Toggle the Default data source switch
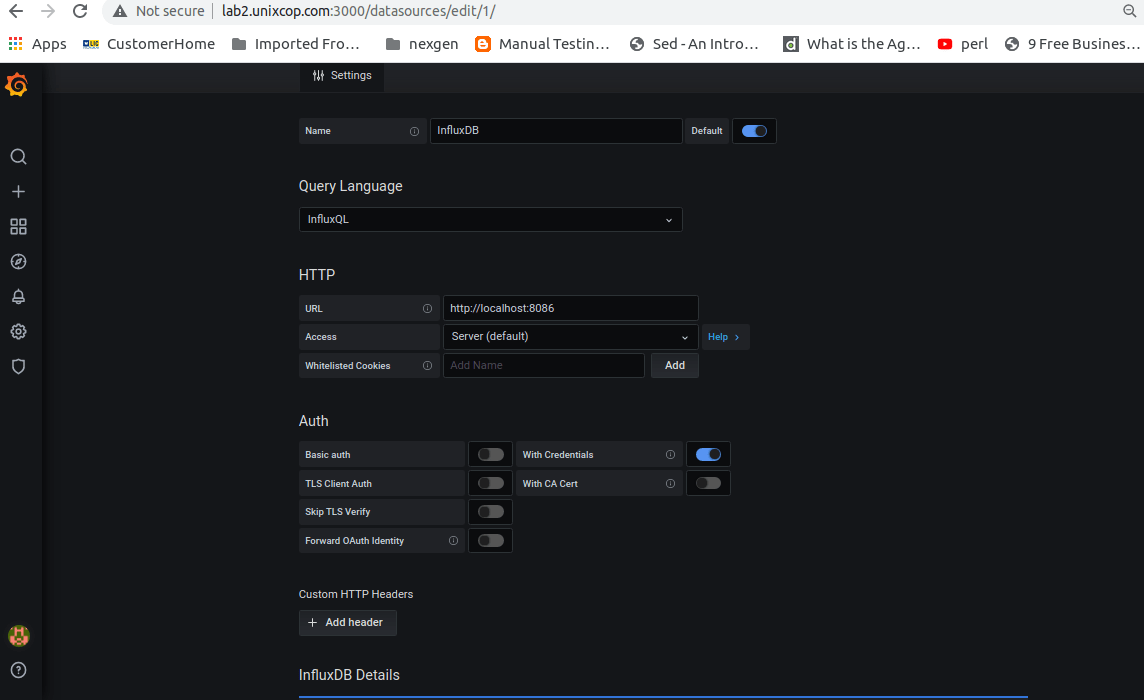 click(x=754, y=131)
